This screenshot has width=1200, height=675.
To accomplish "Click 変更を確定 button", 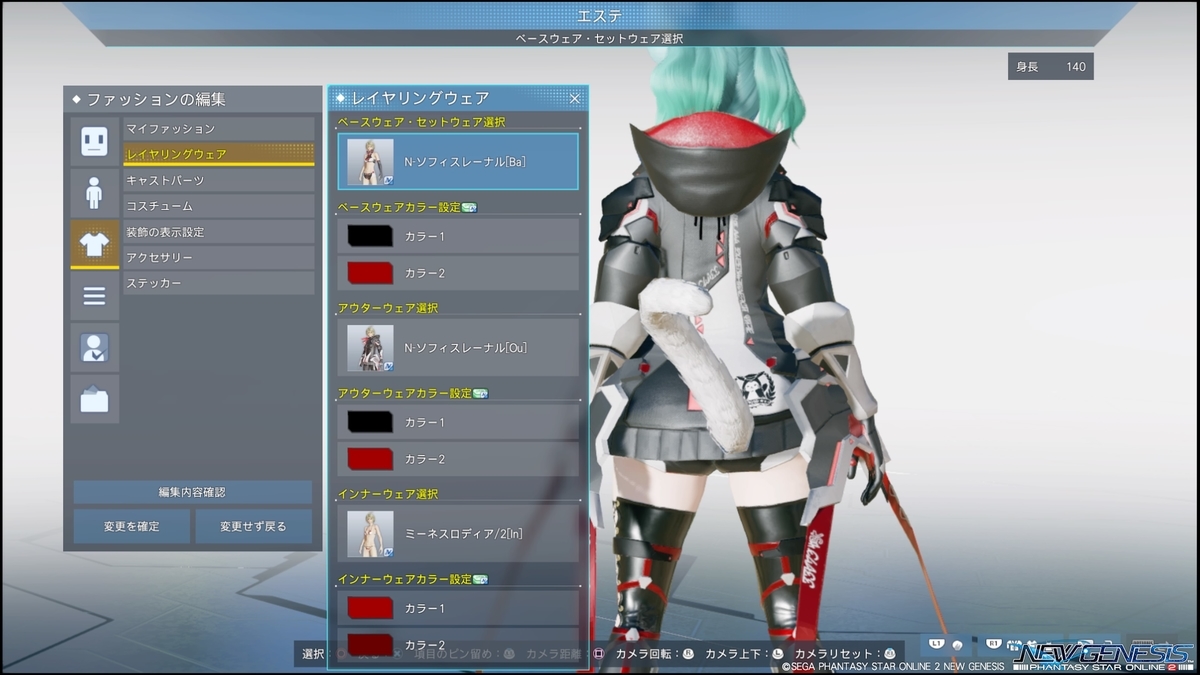I will point(132,526).
